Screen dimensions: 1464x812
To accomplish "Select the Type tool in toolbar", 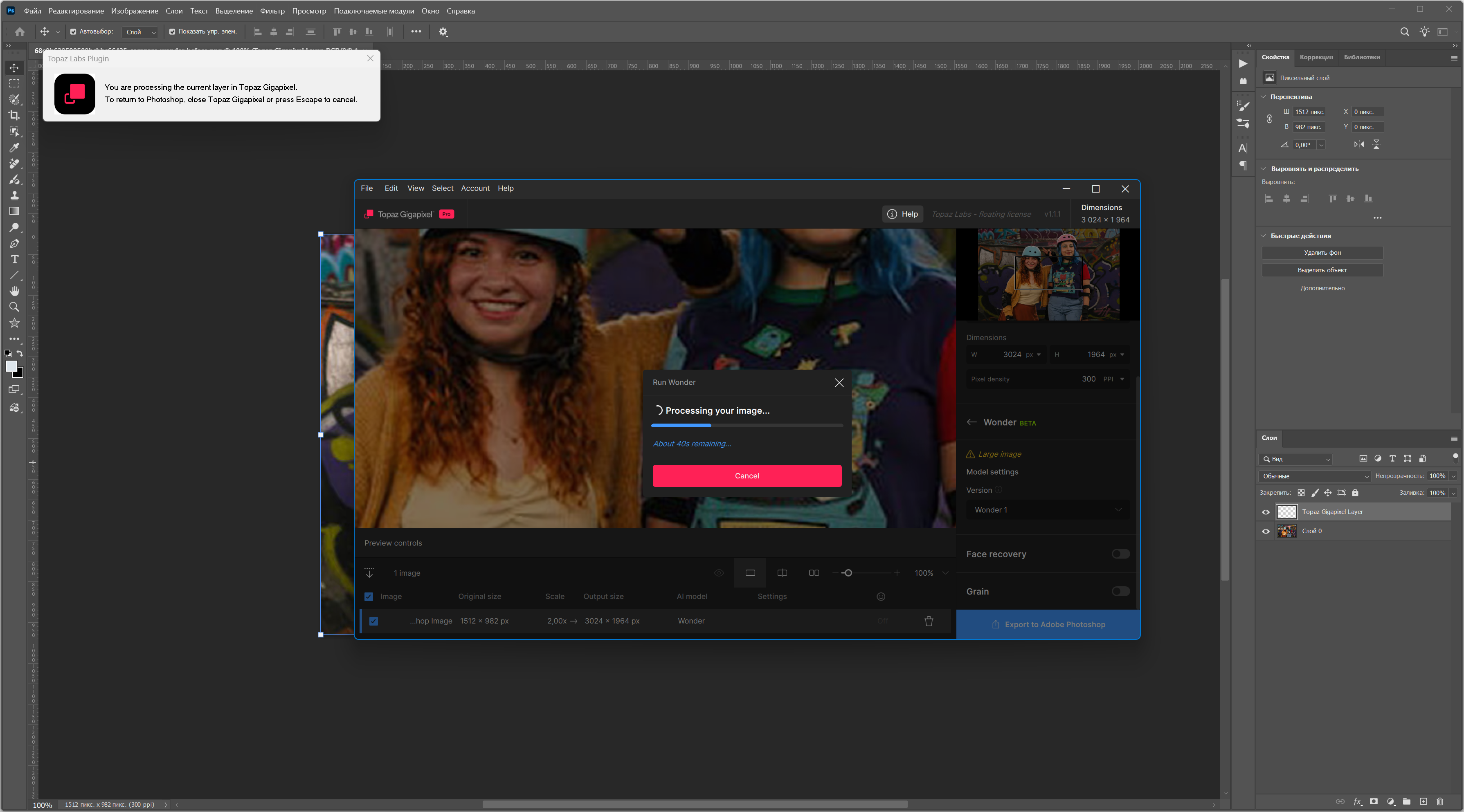I will coord(15,259).
